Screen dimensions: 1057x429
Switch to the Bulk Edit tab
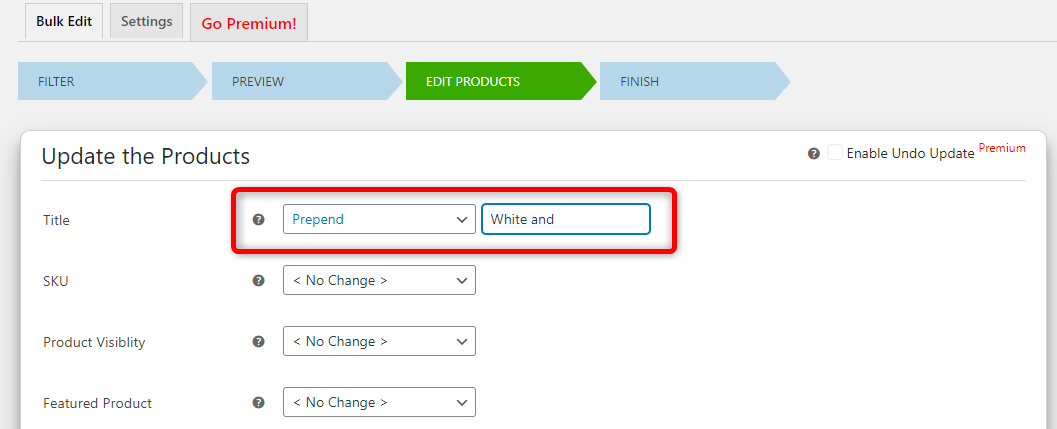pos(64,21)
